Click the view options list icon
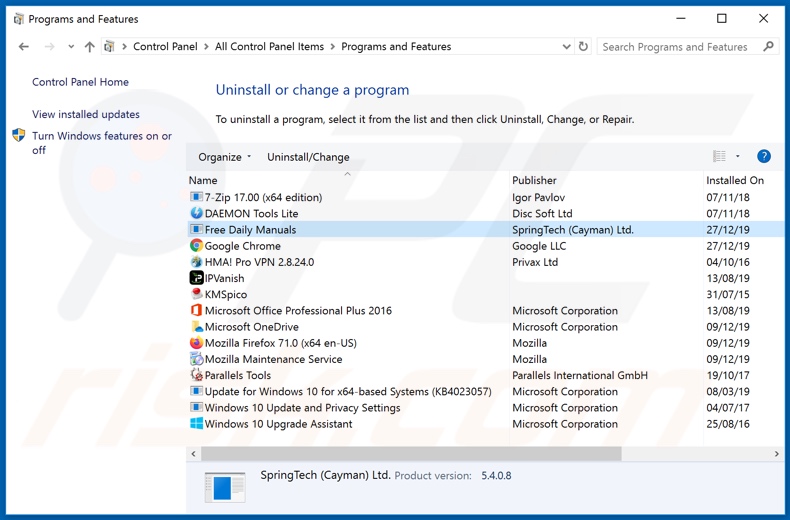Image resolution: width=790 pixels, height=520 pixels. point(719,157)
